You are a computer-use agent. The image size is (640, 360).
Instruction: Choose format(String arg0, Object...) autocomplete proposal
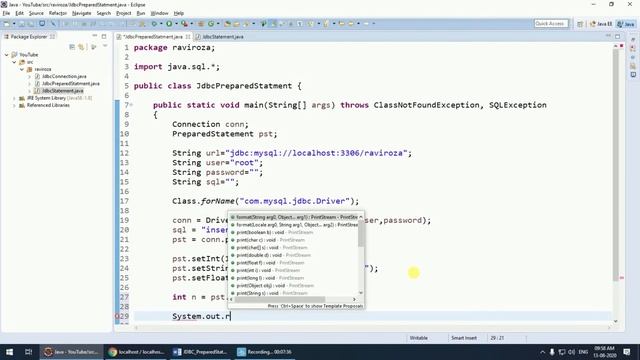294,217
